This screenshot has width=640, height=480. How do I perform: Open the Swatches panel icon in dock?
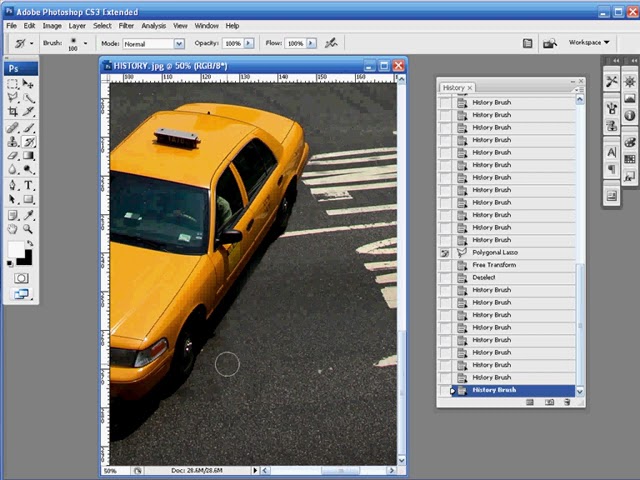tap(630, 159)
